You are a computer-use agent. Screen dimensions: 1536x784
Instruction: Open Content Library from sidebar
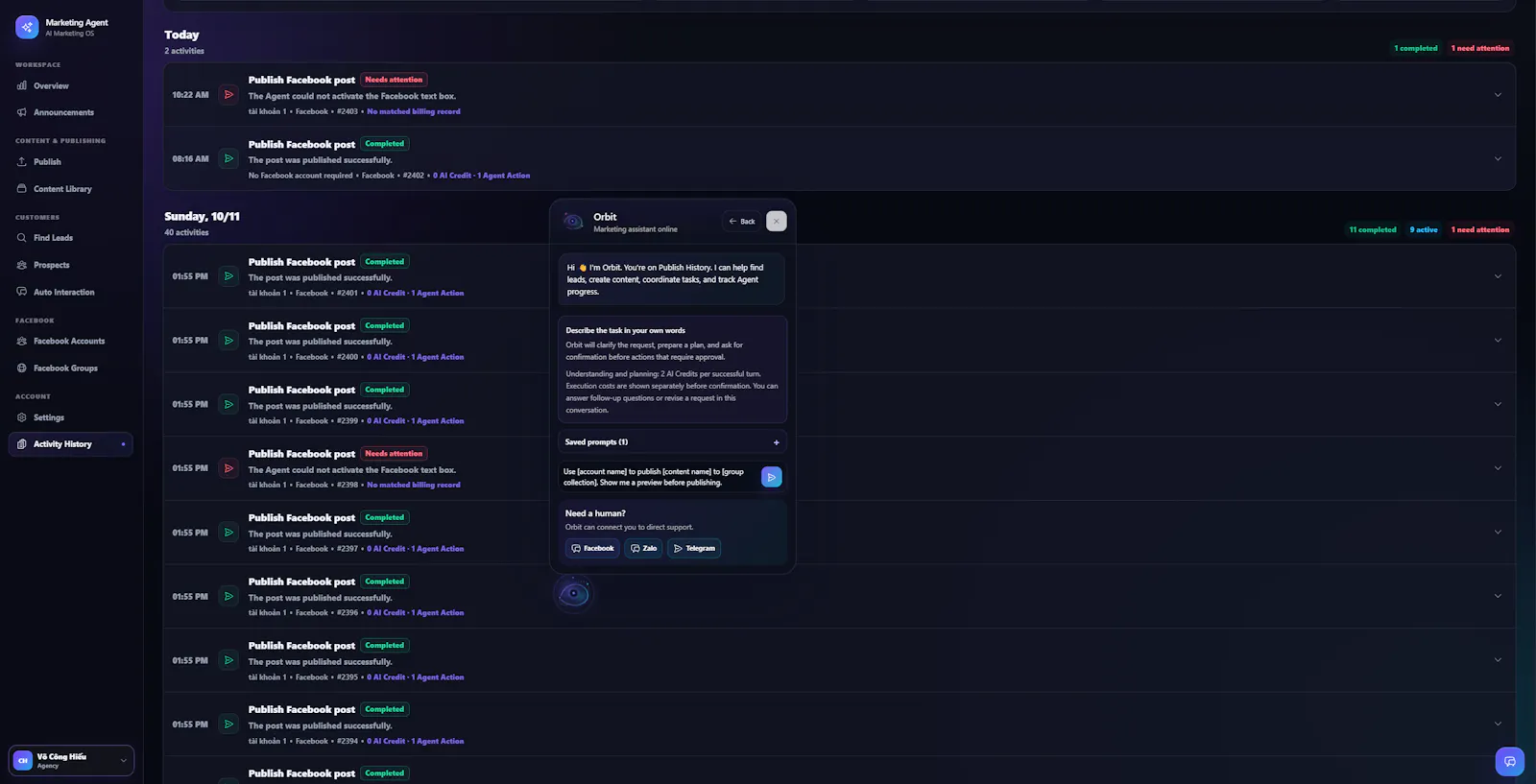[x=62, y=189]
